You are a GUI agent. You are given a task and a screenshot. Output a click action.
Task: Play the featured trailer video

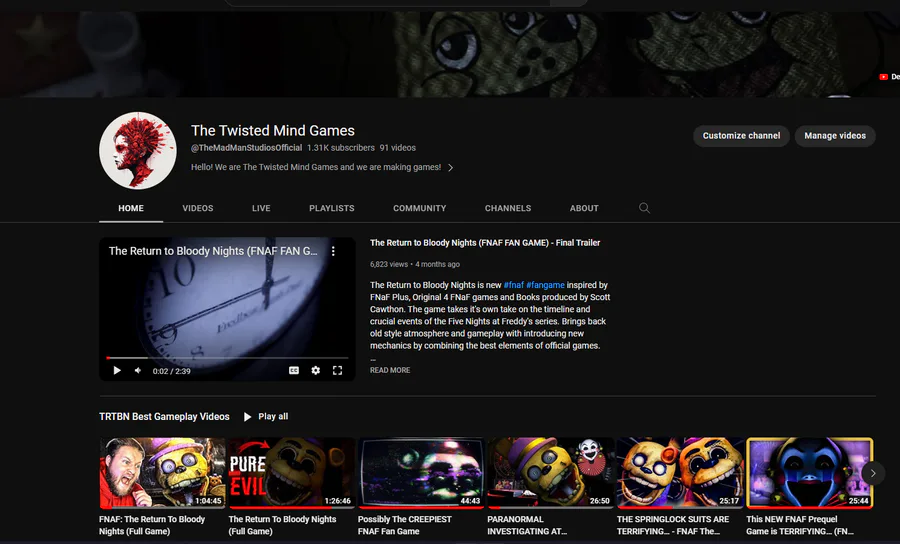click(x=117, y=371)
